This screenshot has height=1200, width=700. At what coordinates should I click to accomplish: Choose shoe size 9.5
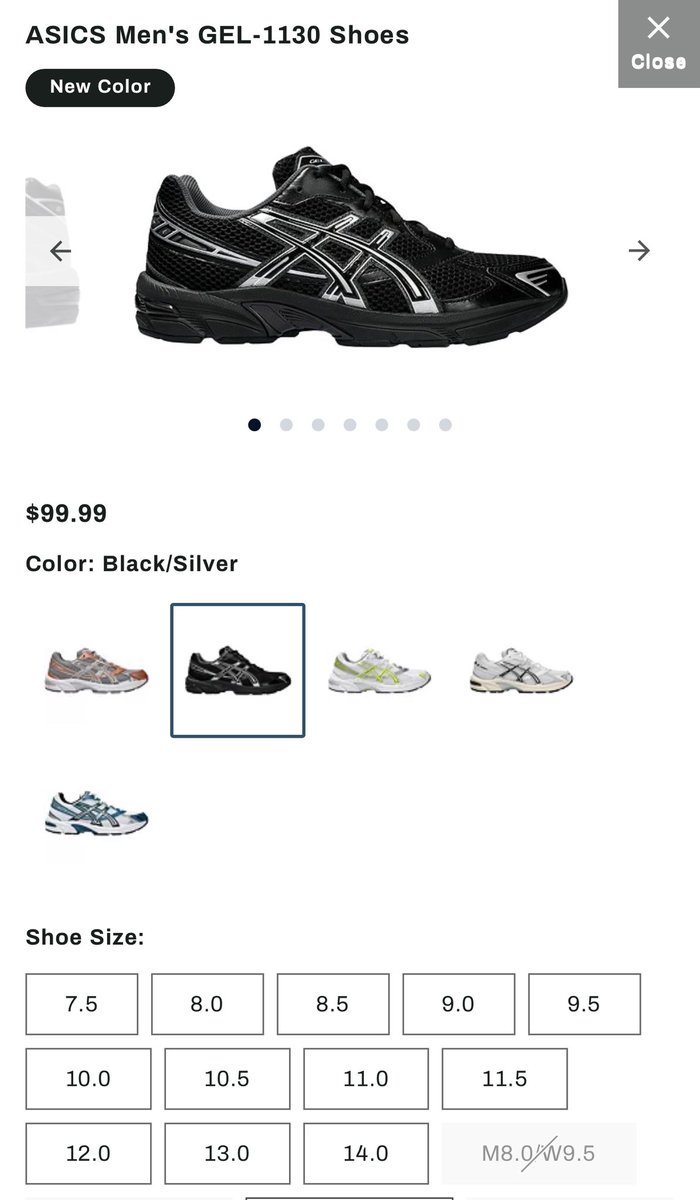pos(584,1004)
